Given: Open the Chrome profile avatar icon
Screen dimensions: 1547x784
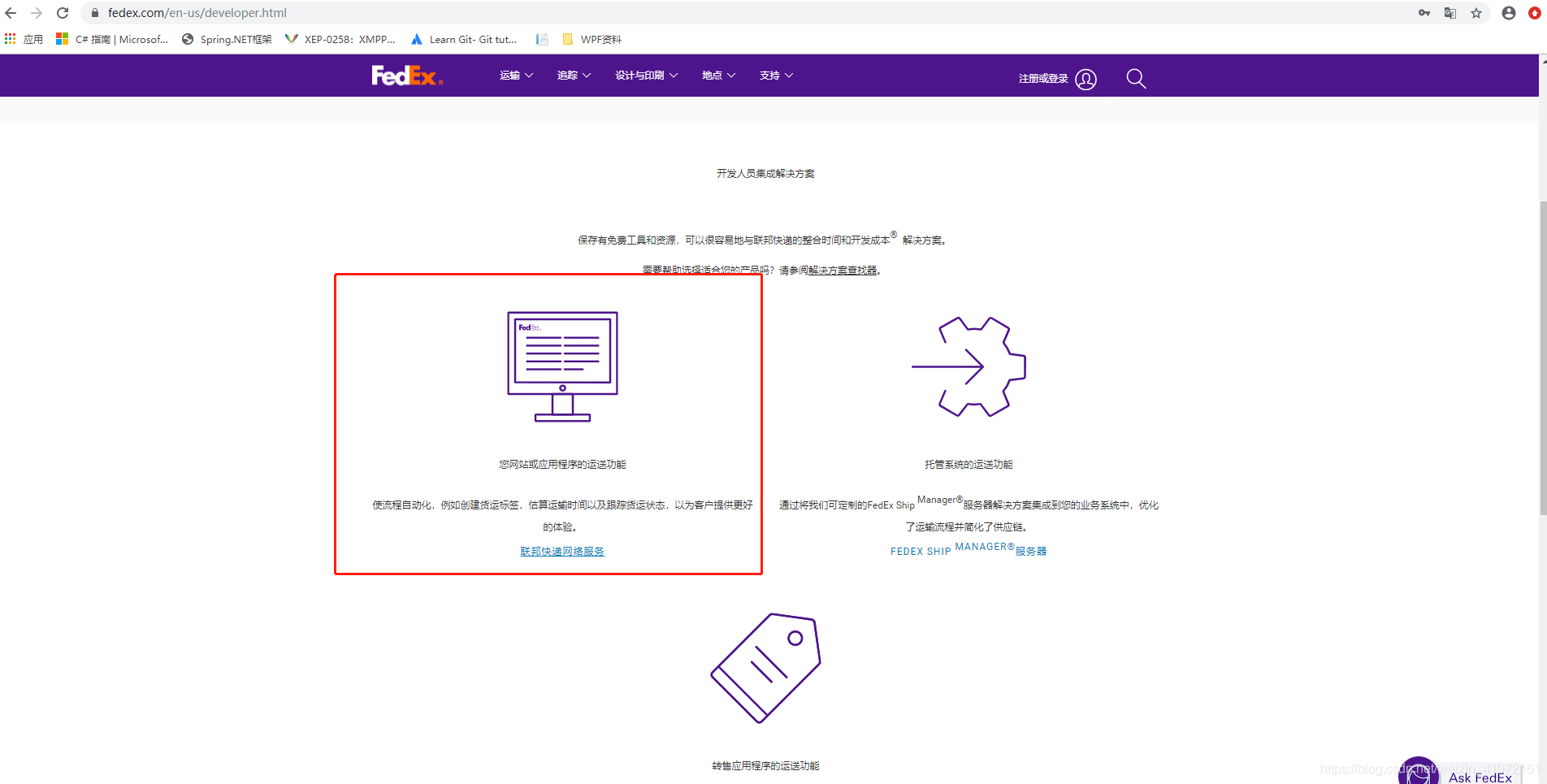Looking at the screenshot, I should 1509,13.
